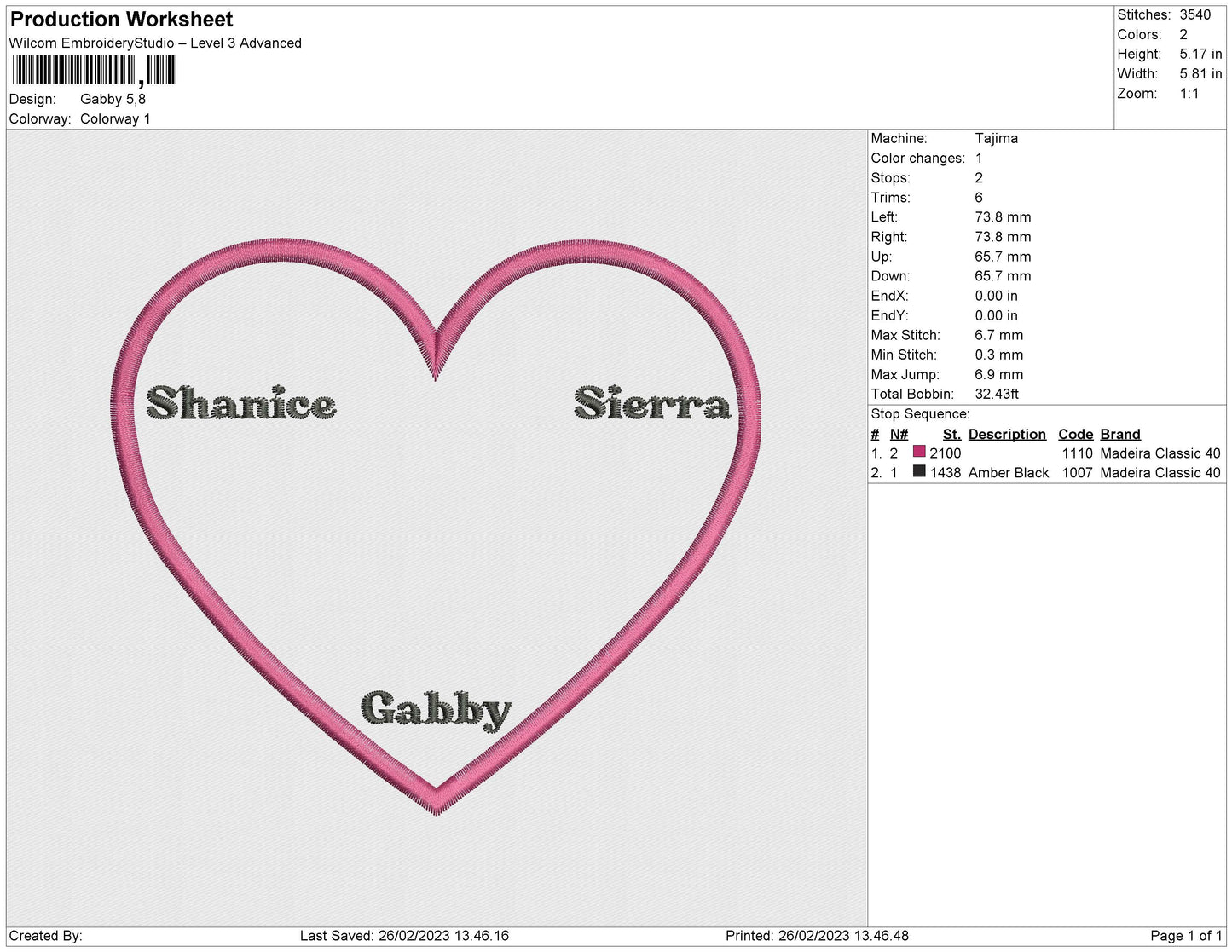Click the Min Stitch value '0.3 mm'

coord(998,355)
